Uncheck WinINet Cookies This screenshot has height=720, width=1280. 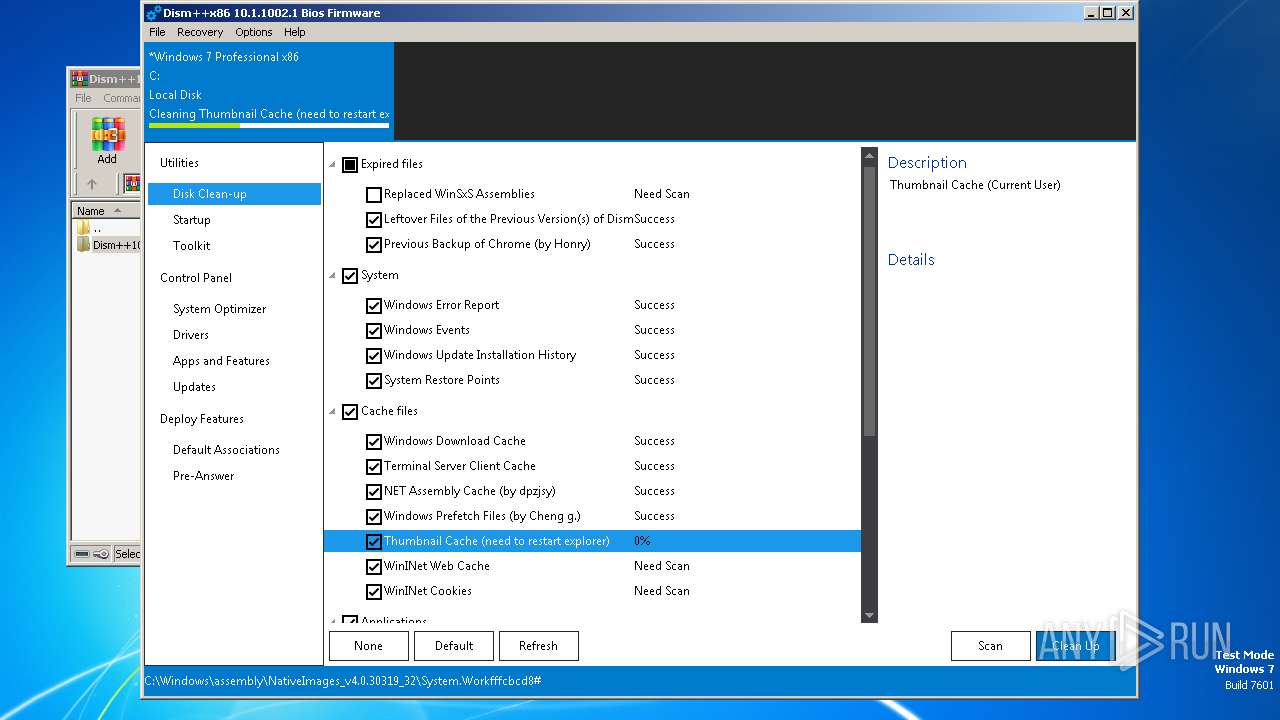(x=374, y=592)
